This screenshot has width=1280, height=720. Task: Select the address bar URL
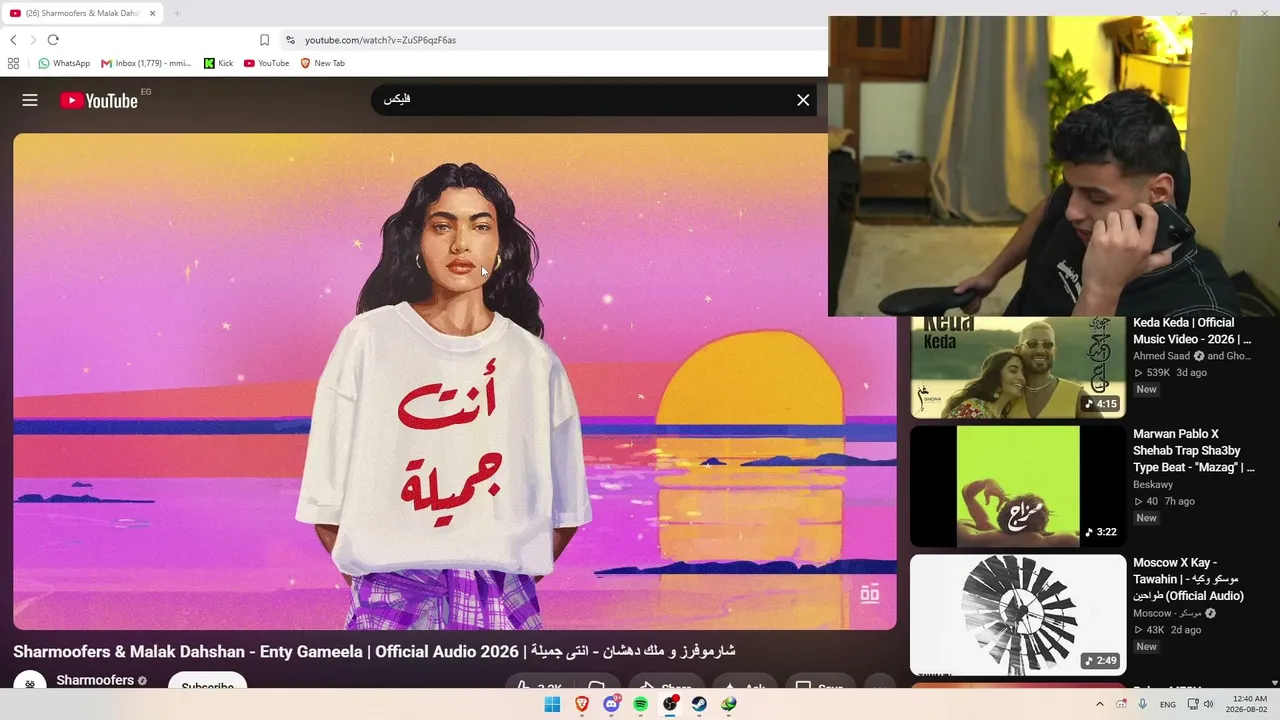click(380, 40)
